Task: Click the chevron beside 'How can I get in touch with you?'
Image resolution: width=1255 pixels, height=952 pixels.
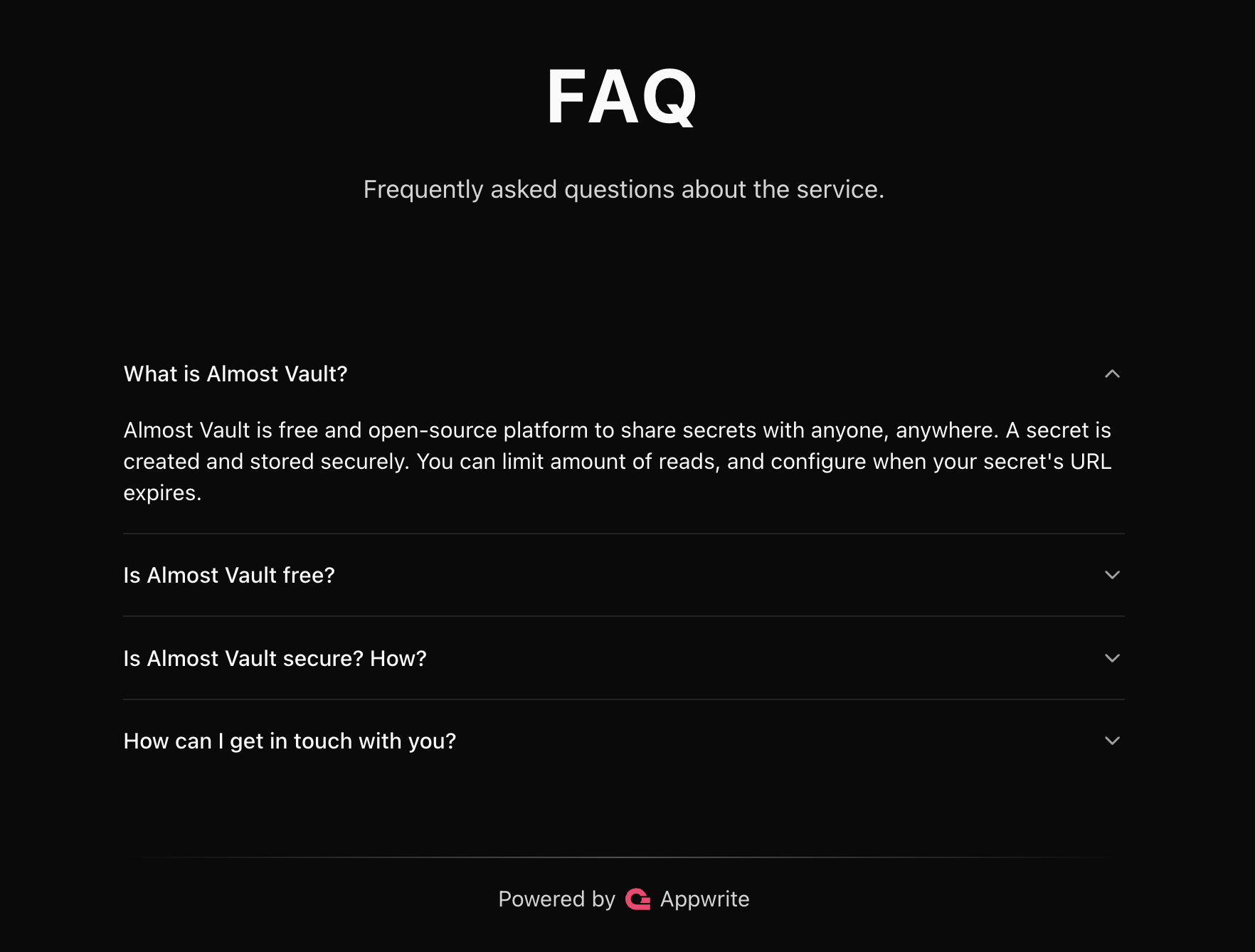Action: [x=1113, y=741]
